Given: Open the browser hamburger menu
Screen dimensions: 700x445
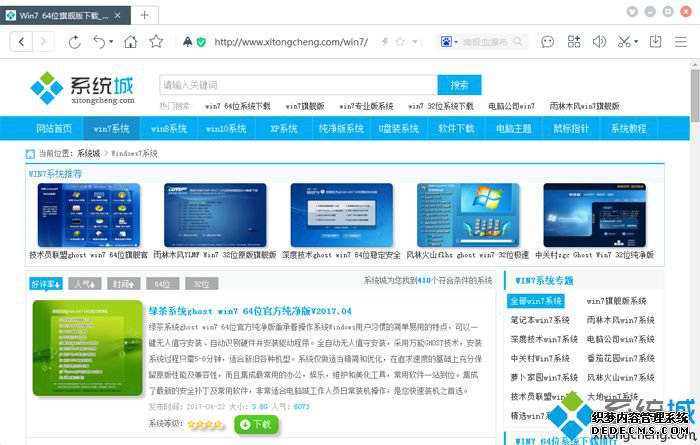Looking at the screenshot, I should click(681, 42).
